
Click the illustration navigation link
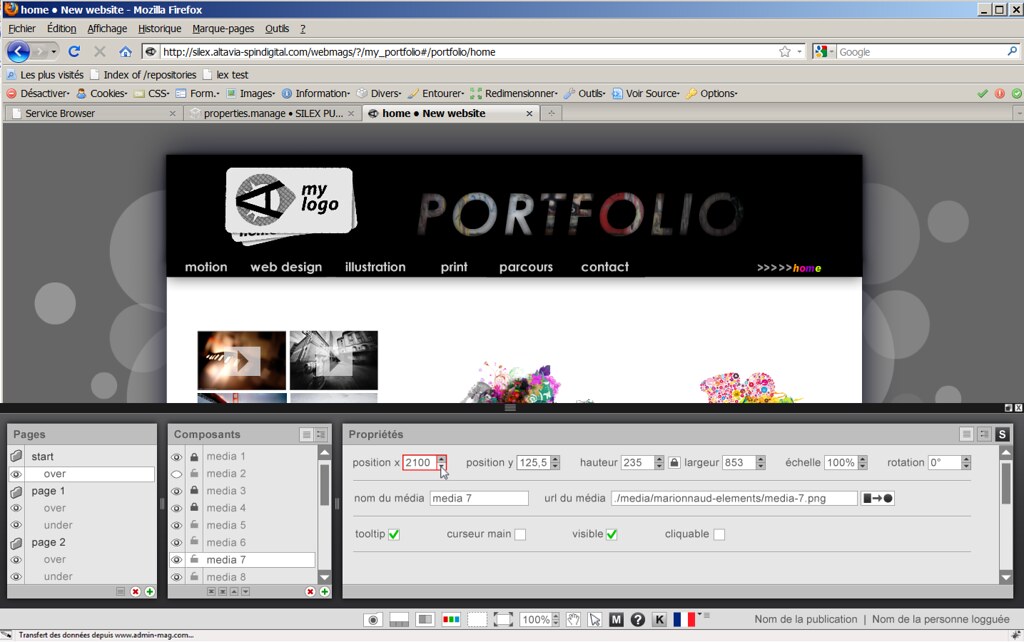pos(375,267)
